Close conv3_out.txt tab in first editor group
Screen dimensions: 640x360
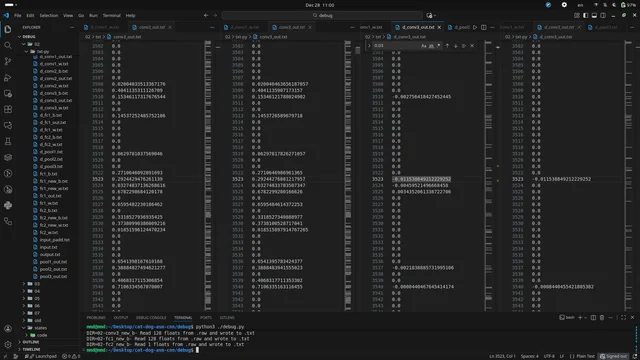pos(170,27)
